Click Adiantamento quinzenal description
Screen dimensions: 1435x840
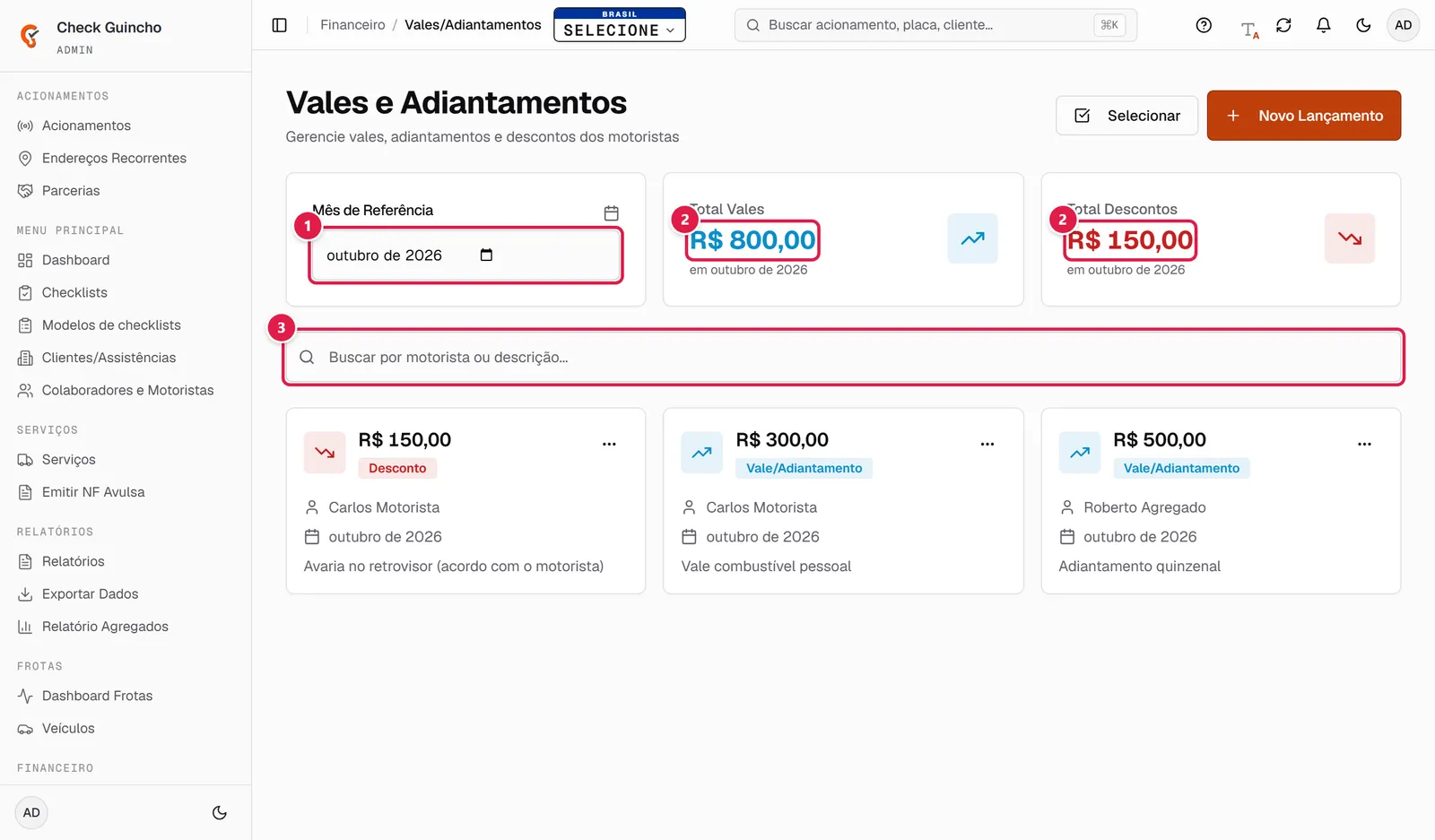click(x=1140, y=567)
